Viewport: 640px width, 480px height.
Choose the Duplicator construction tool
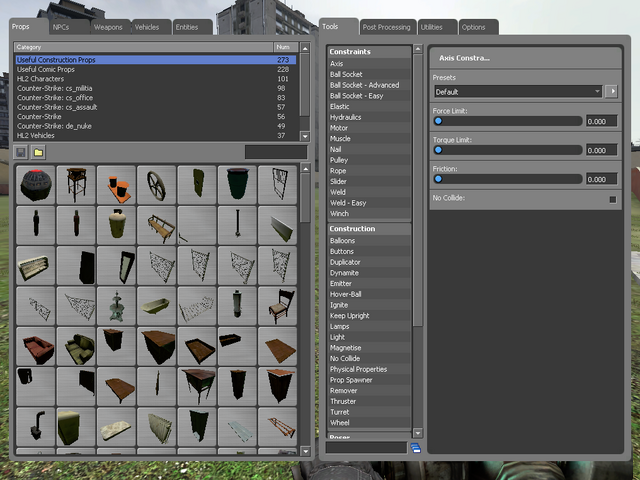point(369,262)
